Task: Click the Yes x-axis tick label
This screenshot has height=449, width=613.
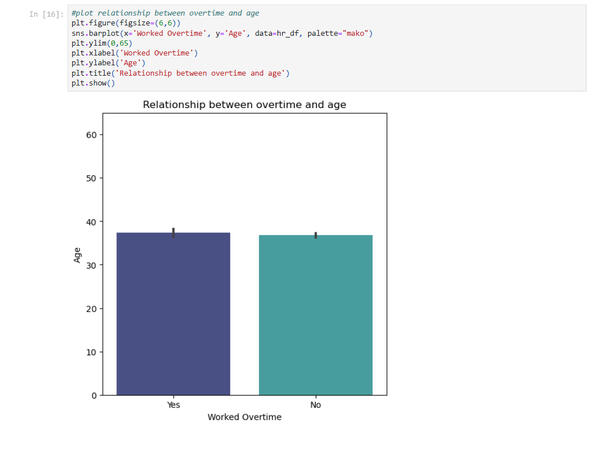Action: tap(173, 406)
